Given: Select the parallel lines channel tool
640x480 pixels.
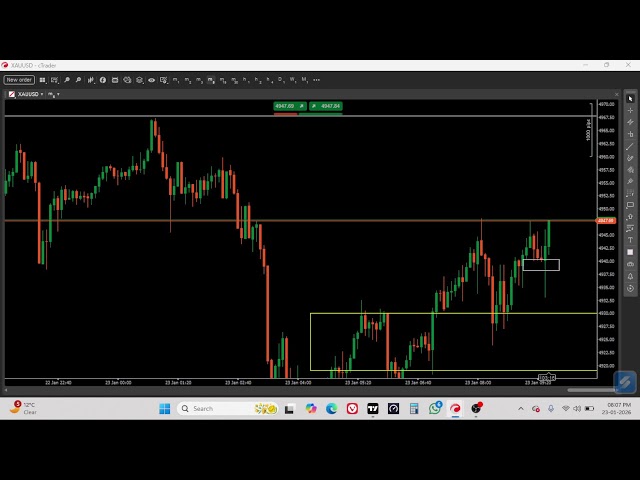Looking at the screenshot, I should [630, 122].
